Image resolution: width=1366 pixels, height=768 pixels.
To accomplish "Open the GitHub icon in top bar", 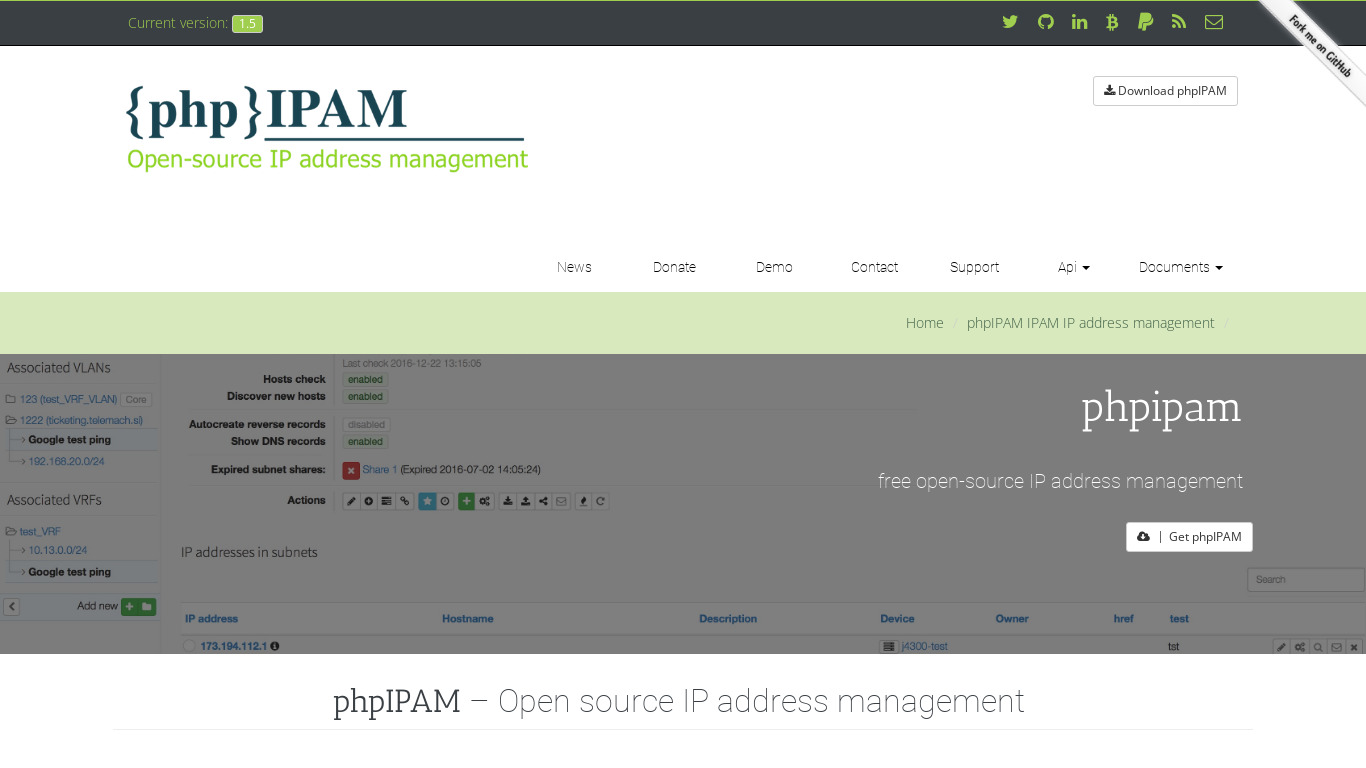I will [1045, 22].
